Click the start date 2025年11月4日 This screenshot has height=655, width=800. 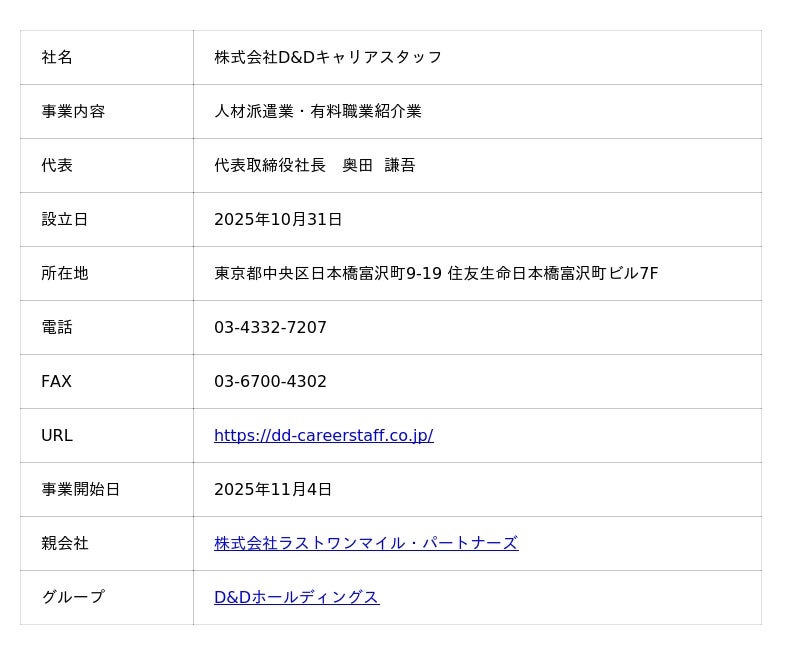pos(273,490)
